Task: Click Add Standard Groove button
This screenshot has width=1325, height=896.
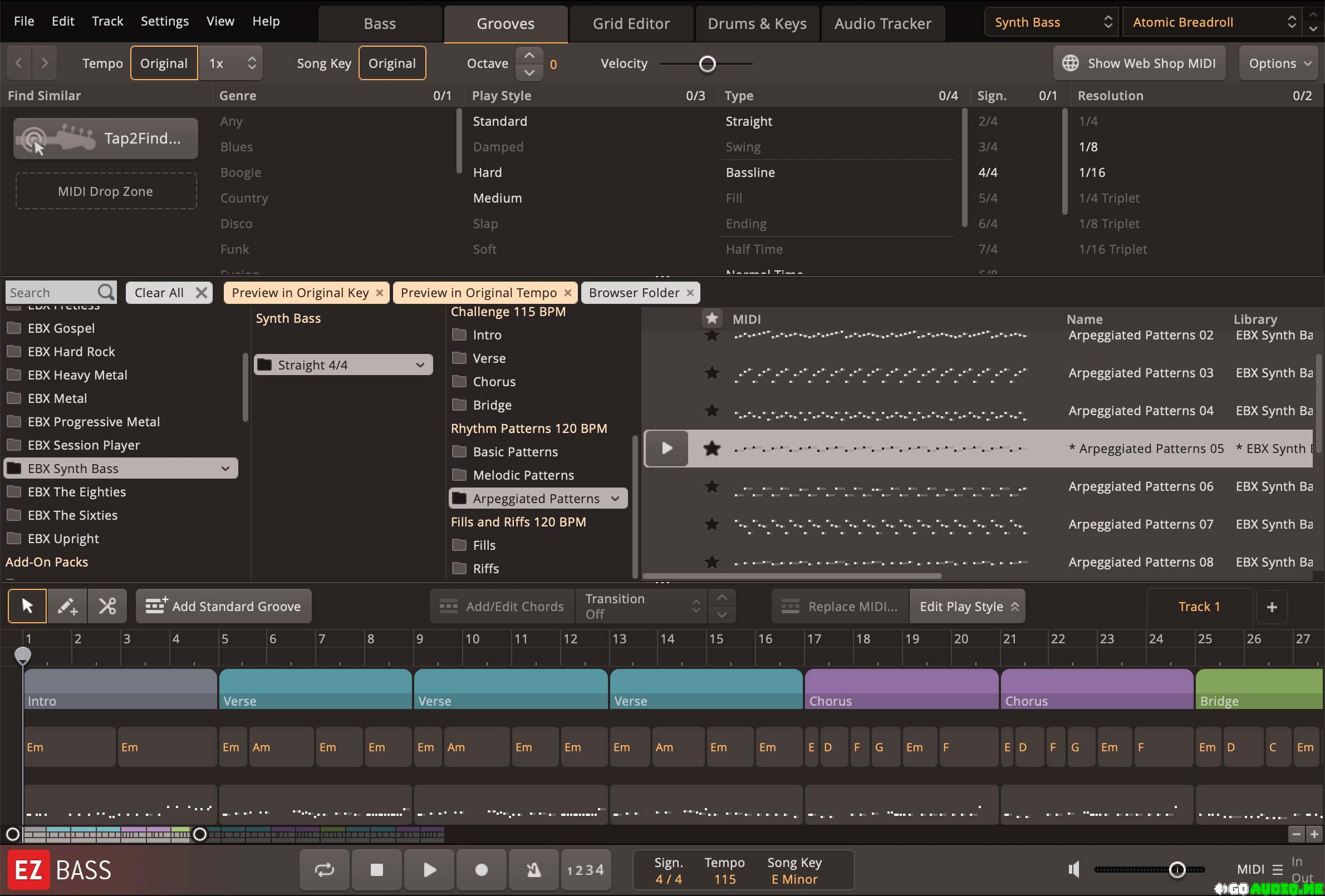Action: (x=223, y=607)
